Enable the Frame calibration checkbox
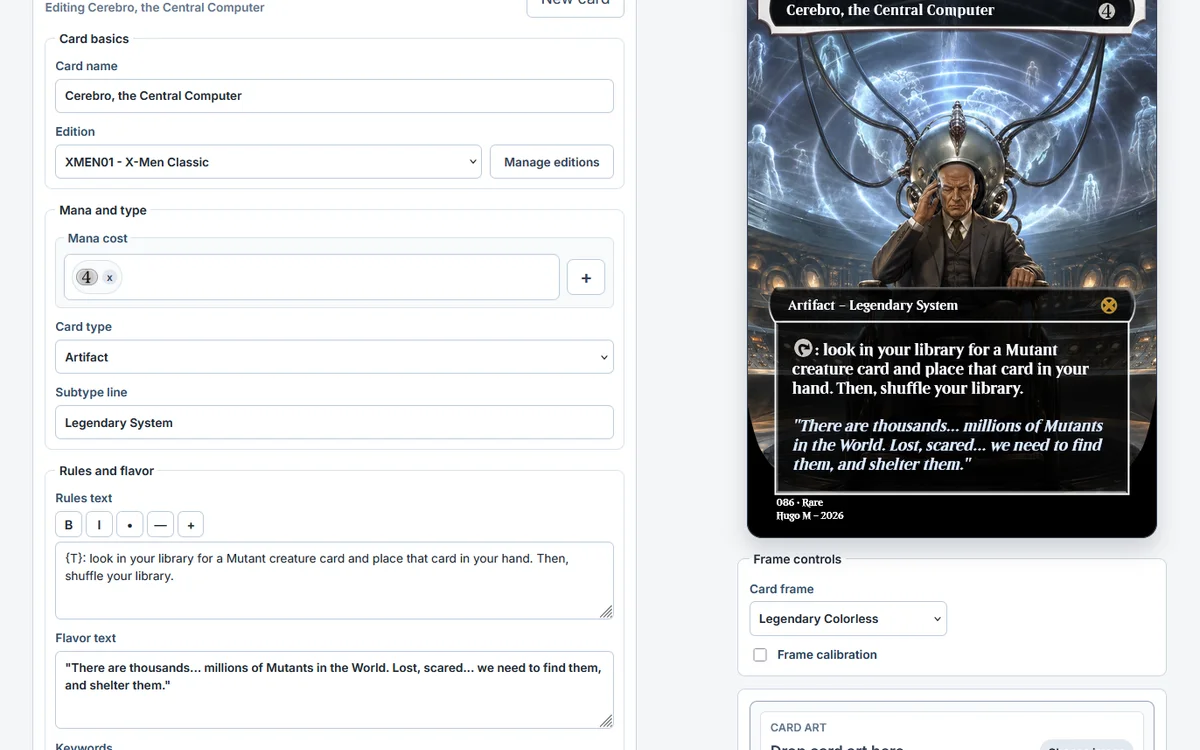This screenshot has height=750, width=1200. tap(760, 655)
